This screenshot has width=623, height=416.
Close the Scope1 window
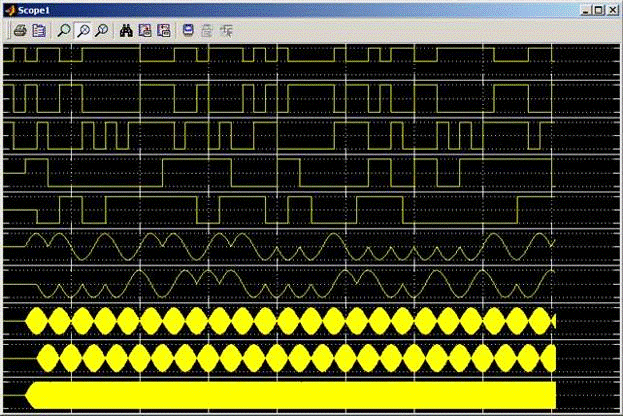click(613, 9)
